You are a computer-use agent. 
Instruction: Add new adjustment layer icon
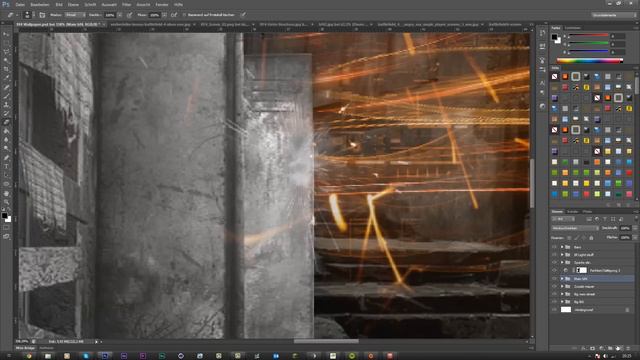[602, 348]
